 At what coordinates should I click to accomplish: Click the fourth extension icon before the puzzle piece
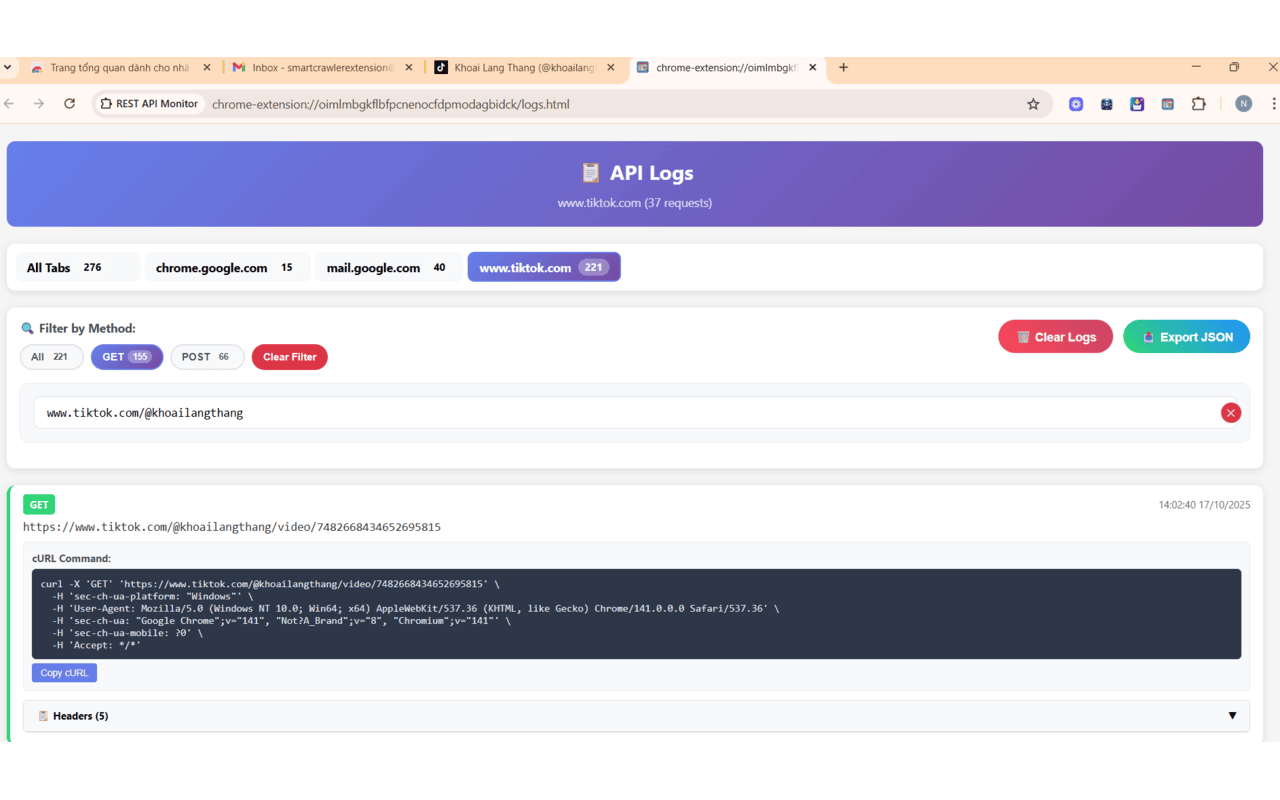[1167, 104]
